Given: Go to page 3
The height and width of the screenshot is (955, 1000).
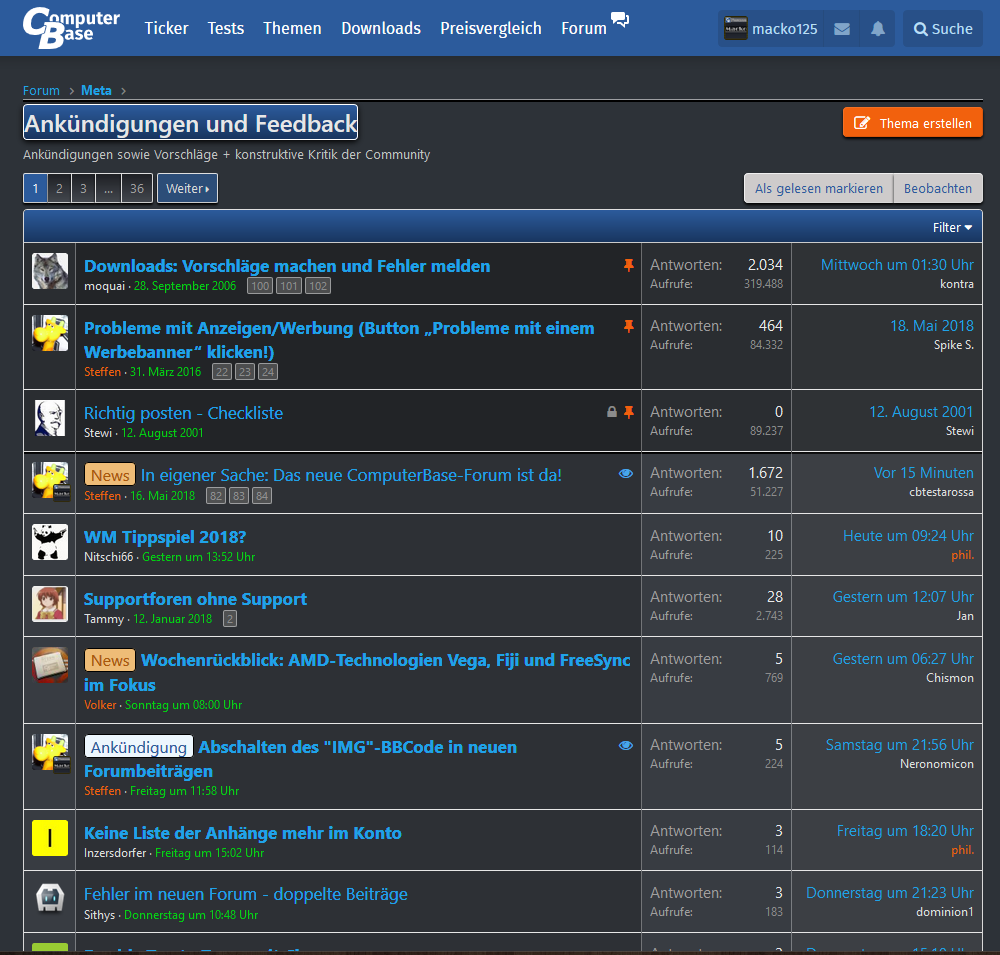Looking at the screenshot, I should 84,188.
